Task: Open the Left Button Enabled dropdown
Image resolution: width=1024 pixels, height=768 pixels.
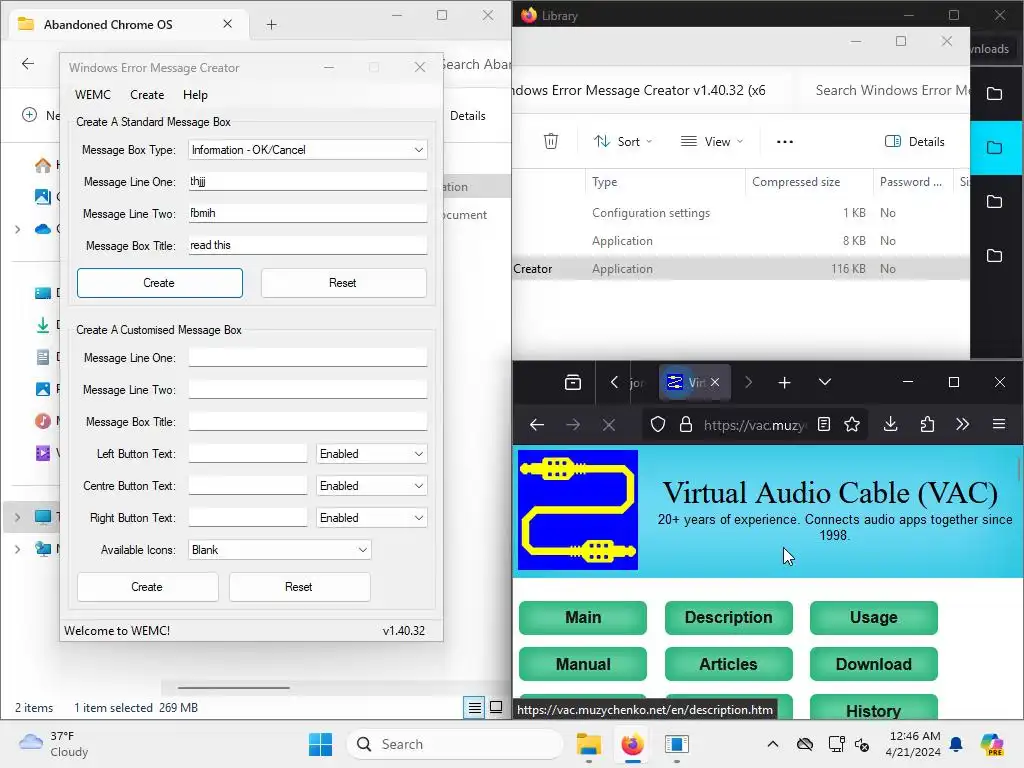Action: pyautogui.click(x=371, y=454)
